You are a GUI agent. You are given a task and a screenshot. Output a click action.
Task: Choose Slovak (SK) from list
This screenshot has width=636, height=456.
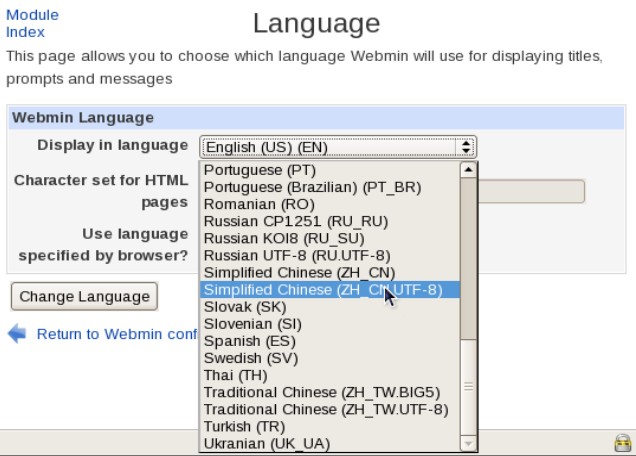coord(330,307)
